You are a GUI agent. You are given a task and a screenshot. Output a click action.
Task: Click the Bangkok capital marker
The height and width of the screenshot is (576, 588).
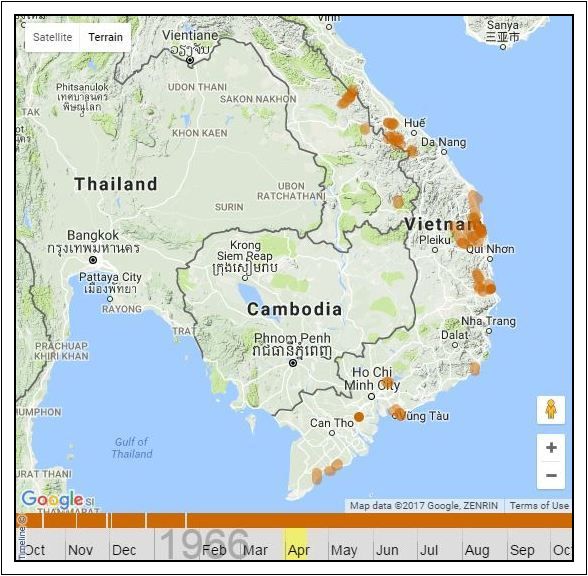93,260
